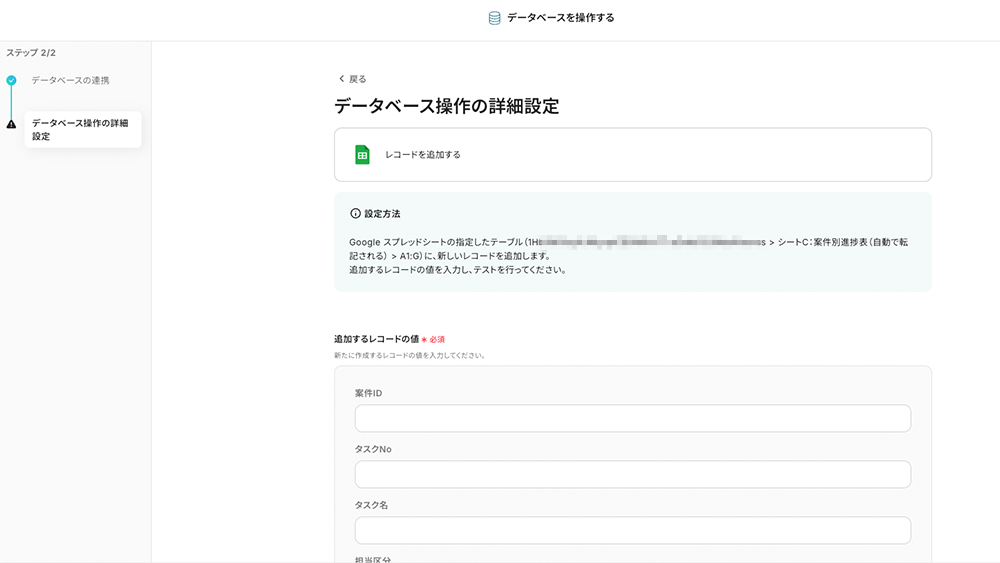Click the Google Sheets icon in the card

[x=362, y=155]
